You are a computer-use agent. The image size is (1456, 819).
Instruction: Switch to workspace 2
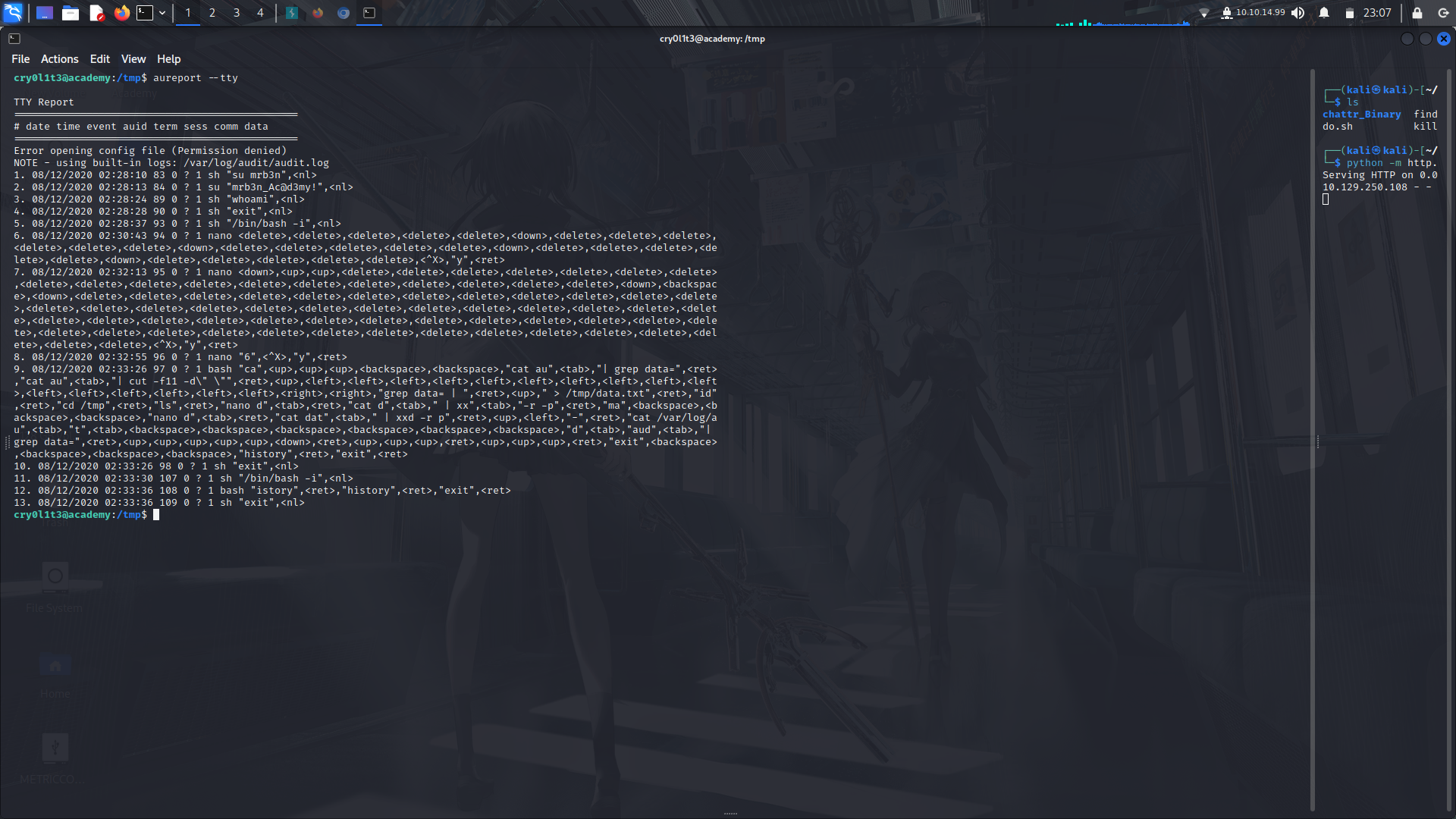click(x=212, y=13)
